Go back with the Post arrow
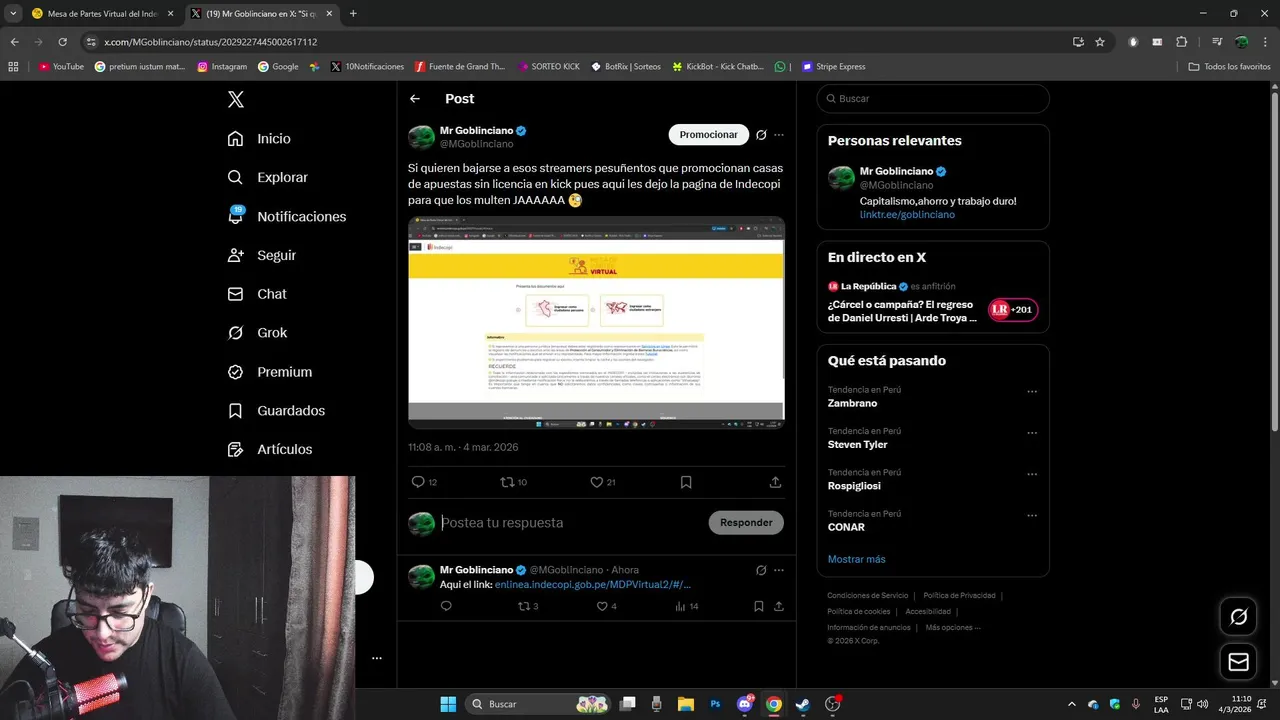 (415, 99)
